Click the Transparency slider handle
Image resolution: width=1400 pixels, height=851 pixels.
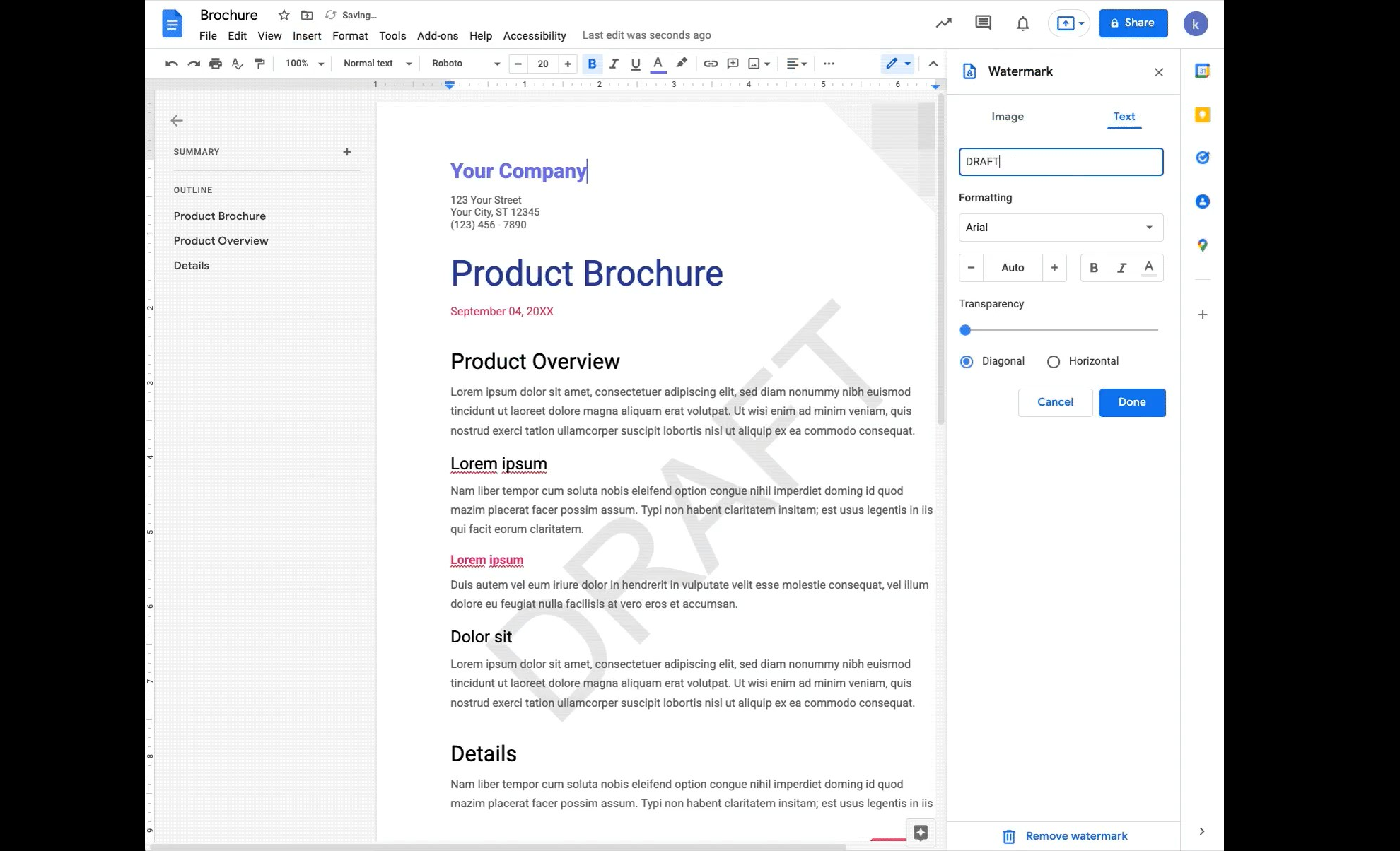pyautogui.click(x=965, y=330)
